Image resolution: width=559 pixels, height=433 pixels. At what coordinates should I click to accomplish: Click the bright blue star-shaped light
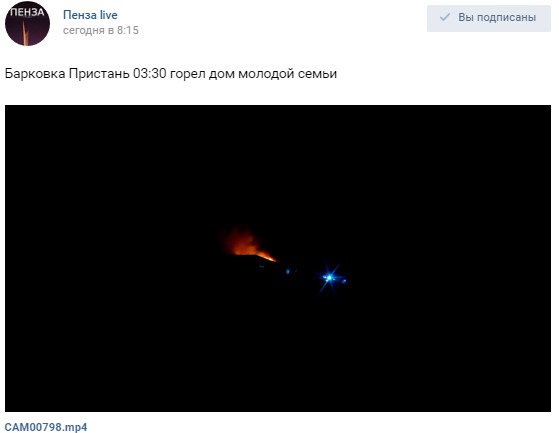[330, 277]
